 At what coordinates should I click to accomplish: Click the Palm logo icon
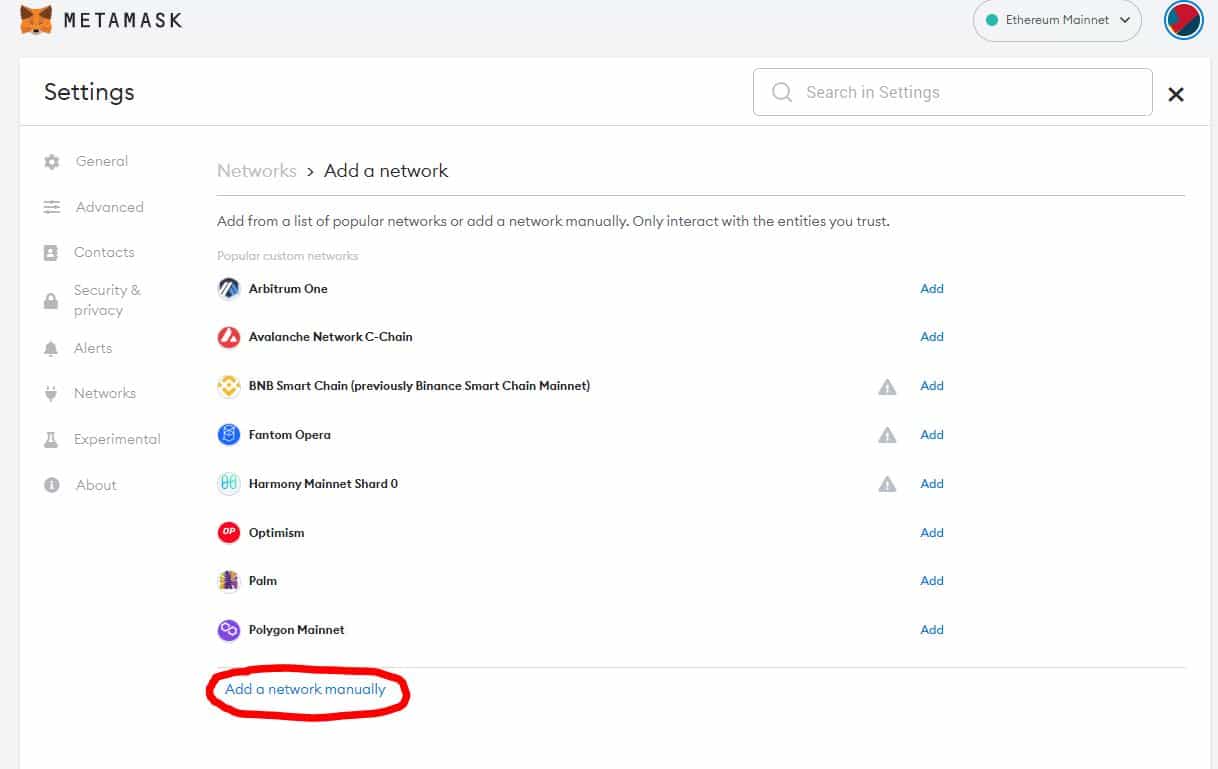(x=229, y=581)
